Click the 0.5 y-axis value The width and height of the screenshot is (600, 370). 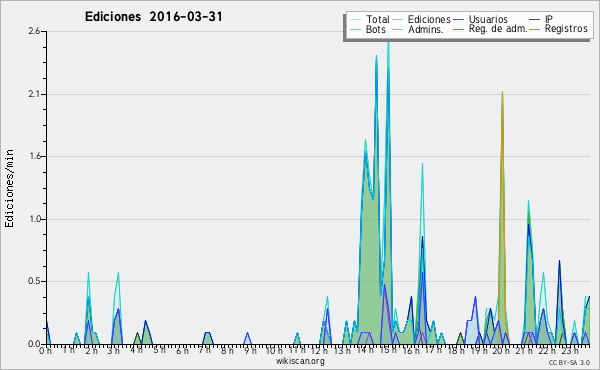click(x=34, y=281)
